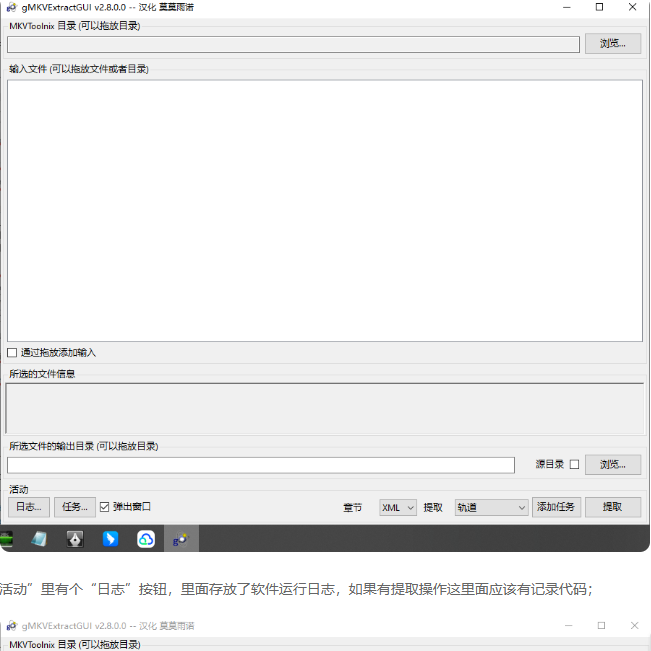Focus the output directory text field
651x651 pixels.
[x=261, y=465]
